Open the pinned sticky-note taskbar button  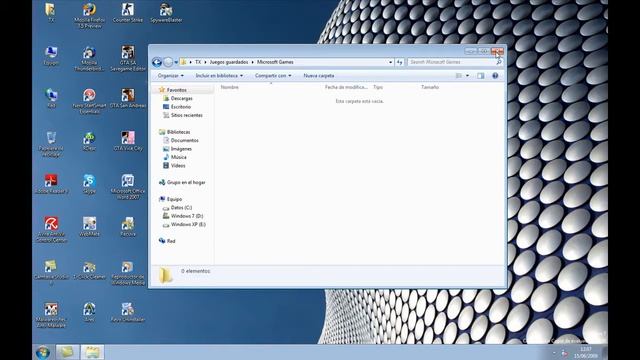coord(67,352)
